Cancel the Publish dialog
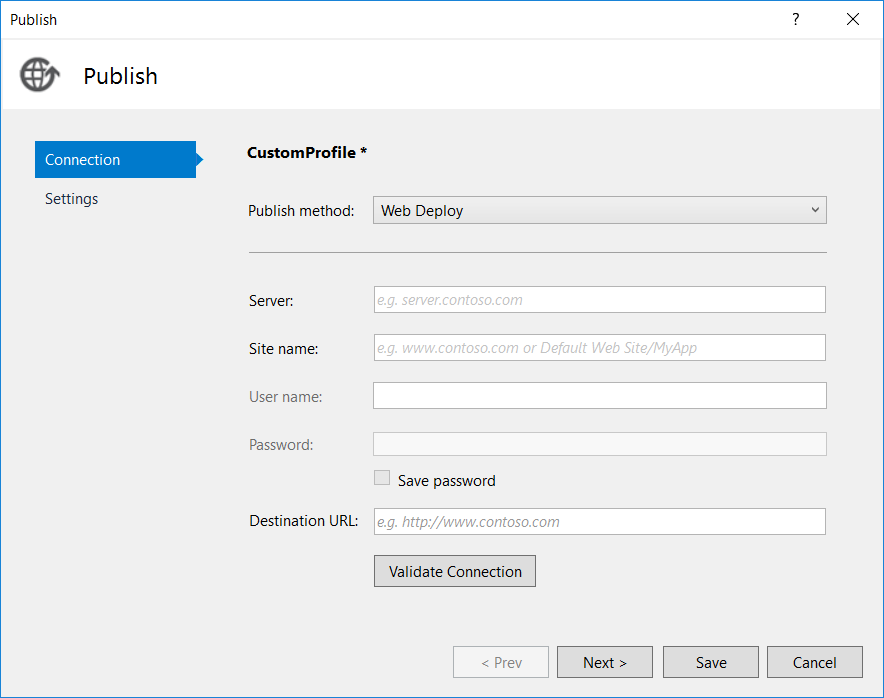Image resolution: width=884 pixels, height=698 pixels. [814, 662]
